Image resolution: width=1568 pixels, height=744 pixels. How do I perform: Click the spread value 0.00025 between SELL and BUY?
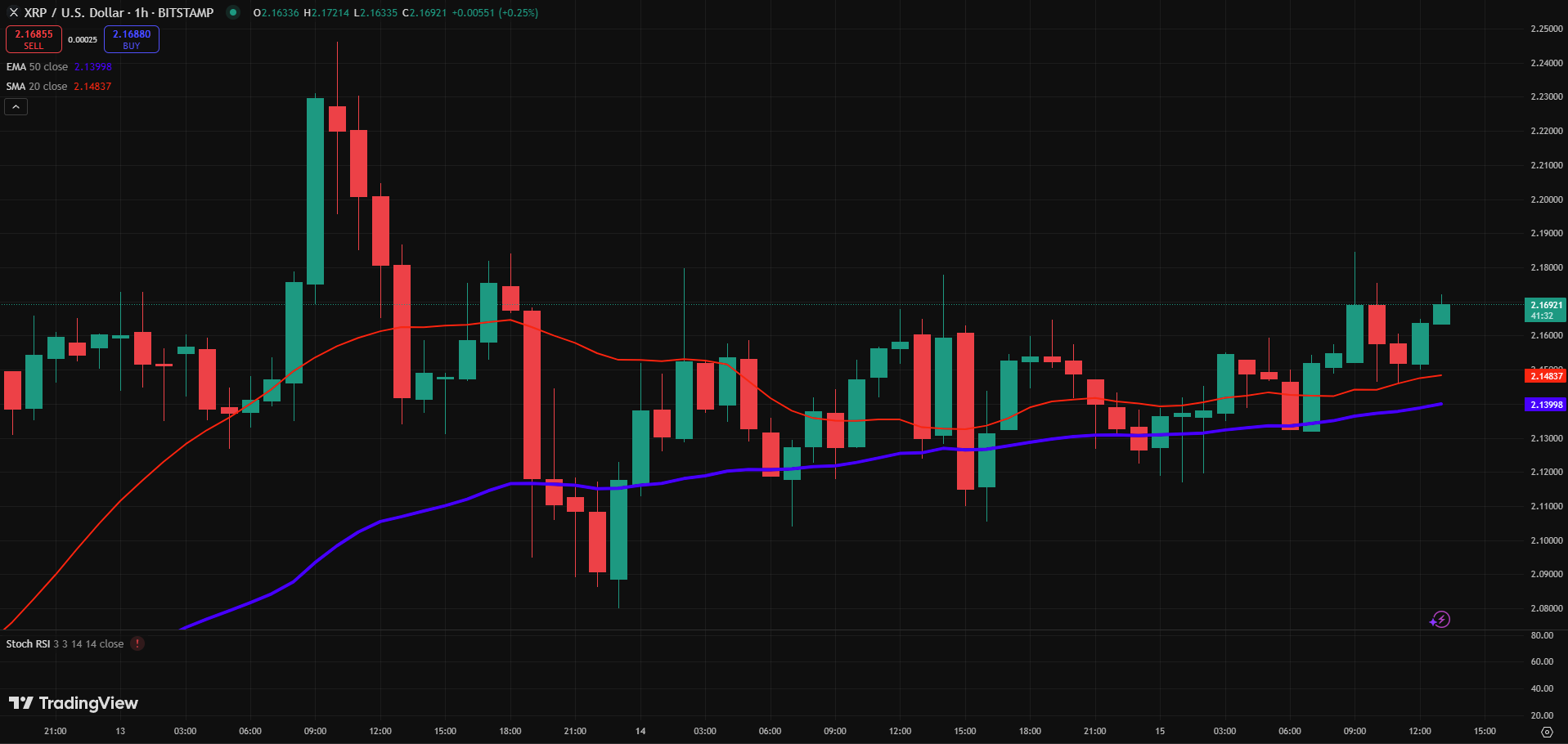83,38
